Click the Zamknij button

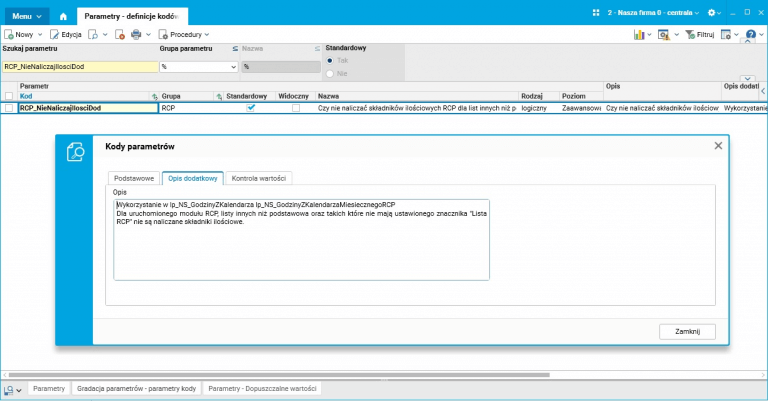(687, 331)
